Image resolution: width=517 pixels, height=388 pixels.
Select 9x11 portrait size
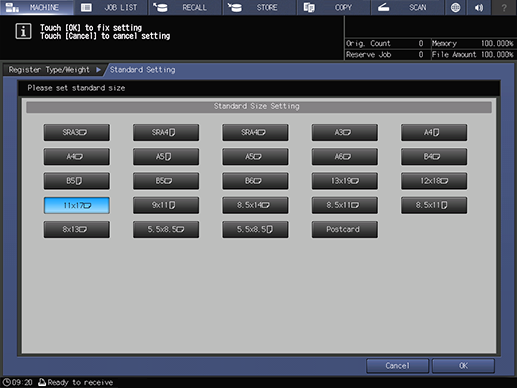pos(166,205)
